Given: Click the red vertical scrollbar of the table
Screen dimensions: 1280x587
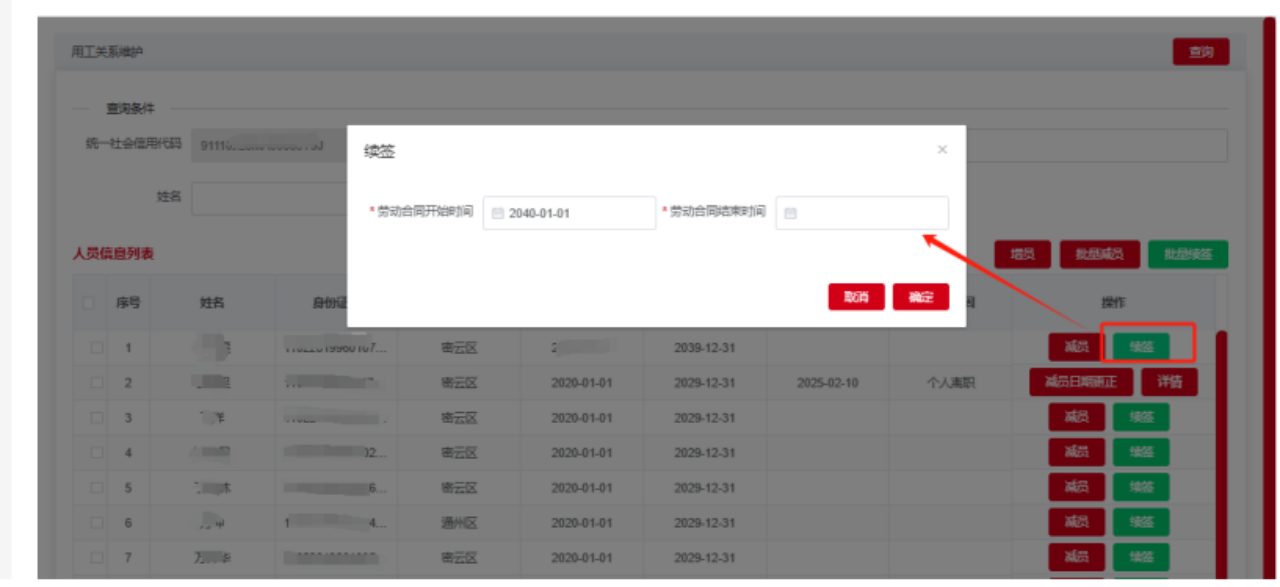Looking at the screenshot, I should [1221, 450].
